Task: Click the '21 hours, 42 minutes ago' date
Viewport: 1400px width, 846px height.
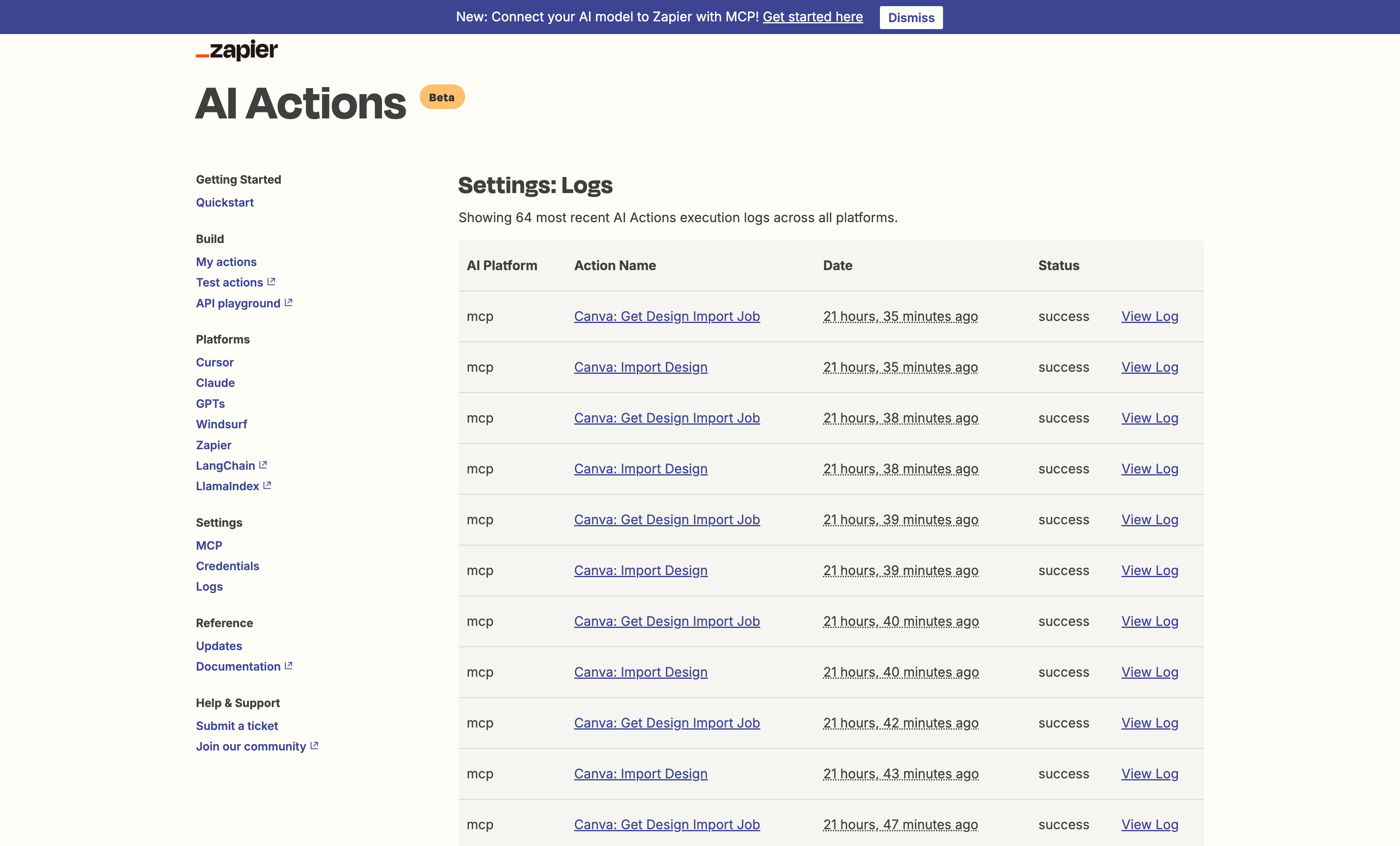Action: (x=900, y=723)
